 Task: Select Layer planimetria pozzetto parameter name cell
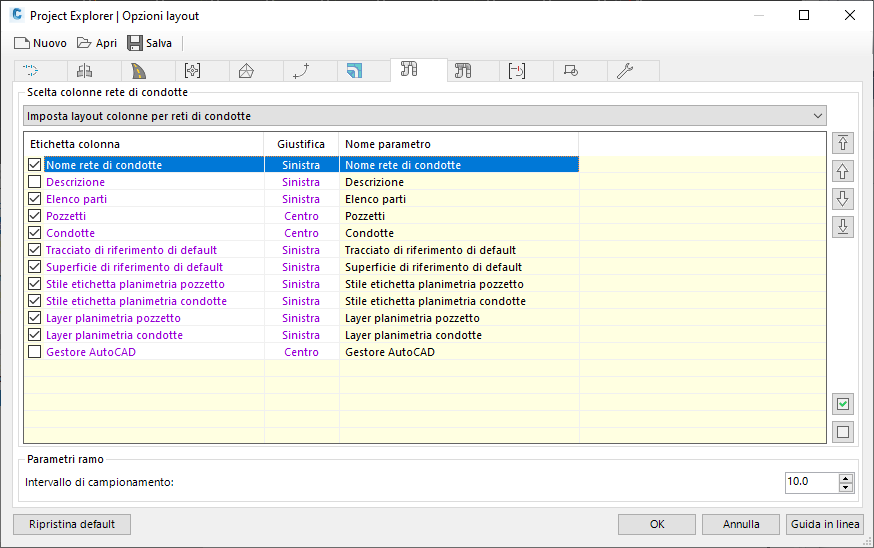[459, 318]
